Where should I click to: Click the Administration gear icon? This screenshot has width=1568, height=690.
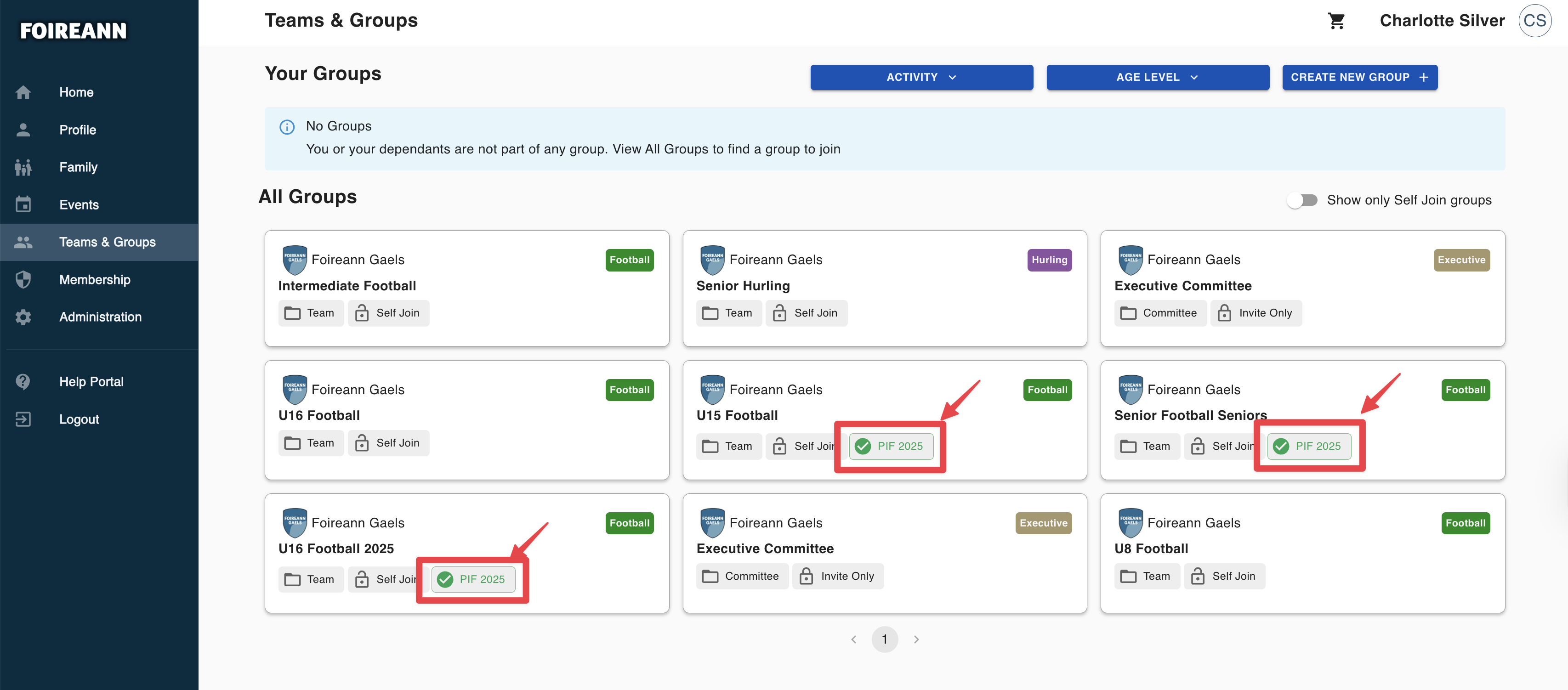pos(23,317)
